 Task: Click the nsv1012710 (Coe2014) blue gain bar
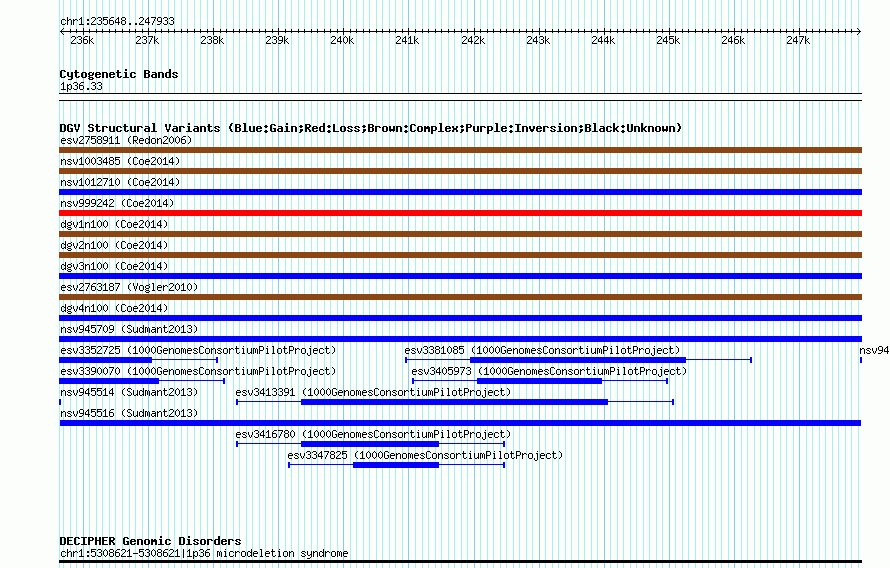[460, 192]
